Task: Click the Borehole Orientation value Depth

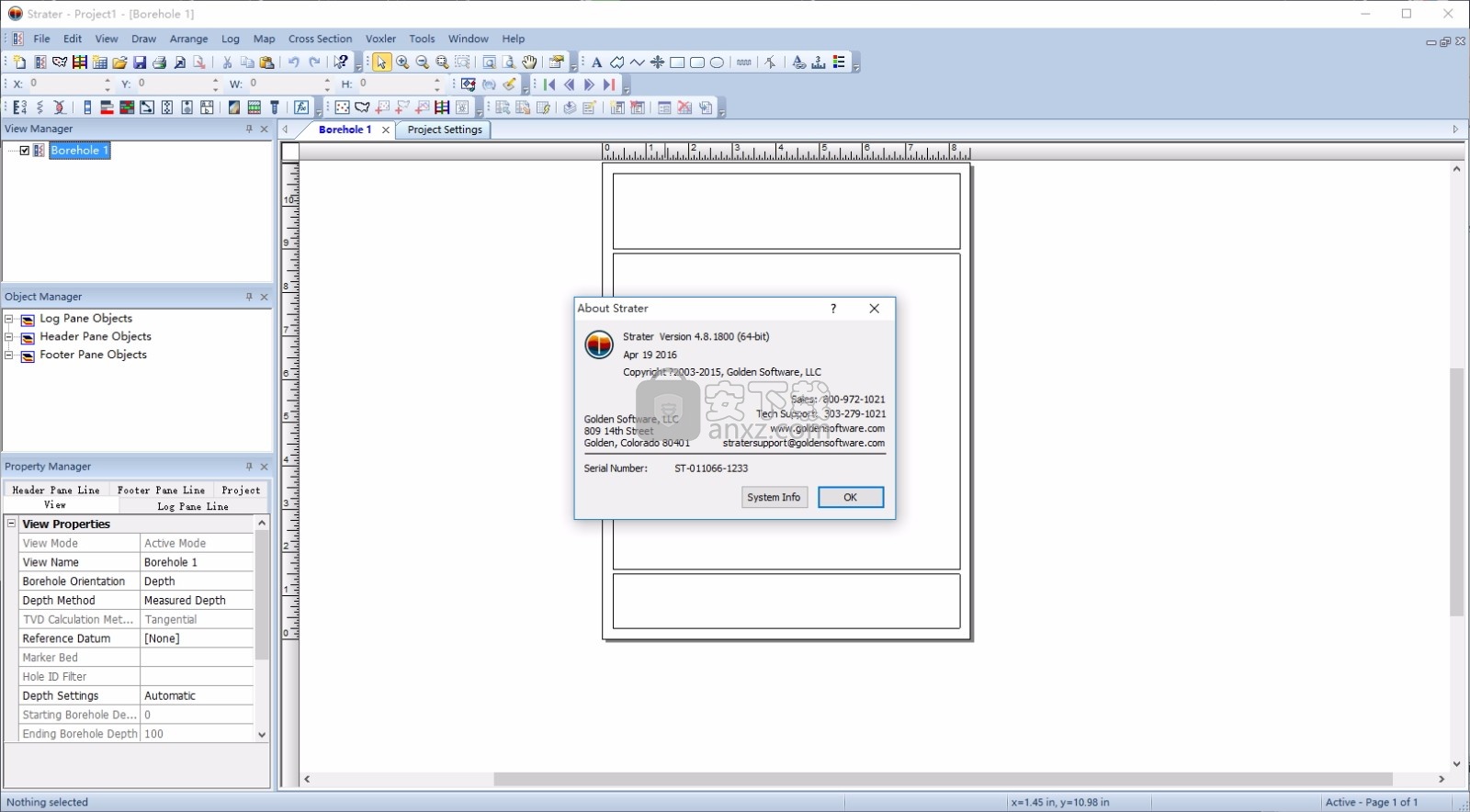Action: [x=197, y=581]
